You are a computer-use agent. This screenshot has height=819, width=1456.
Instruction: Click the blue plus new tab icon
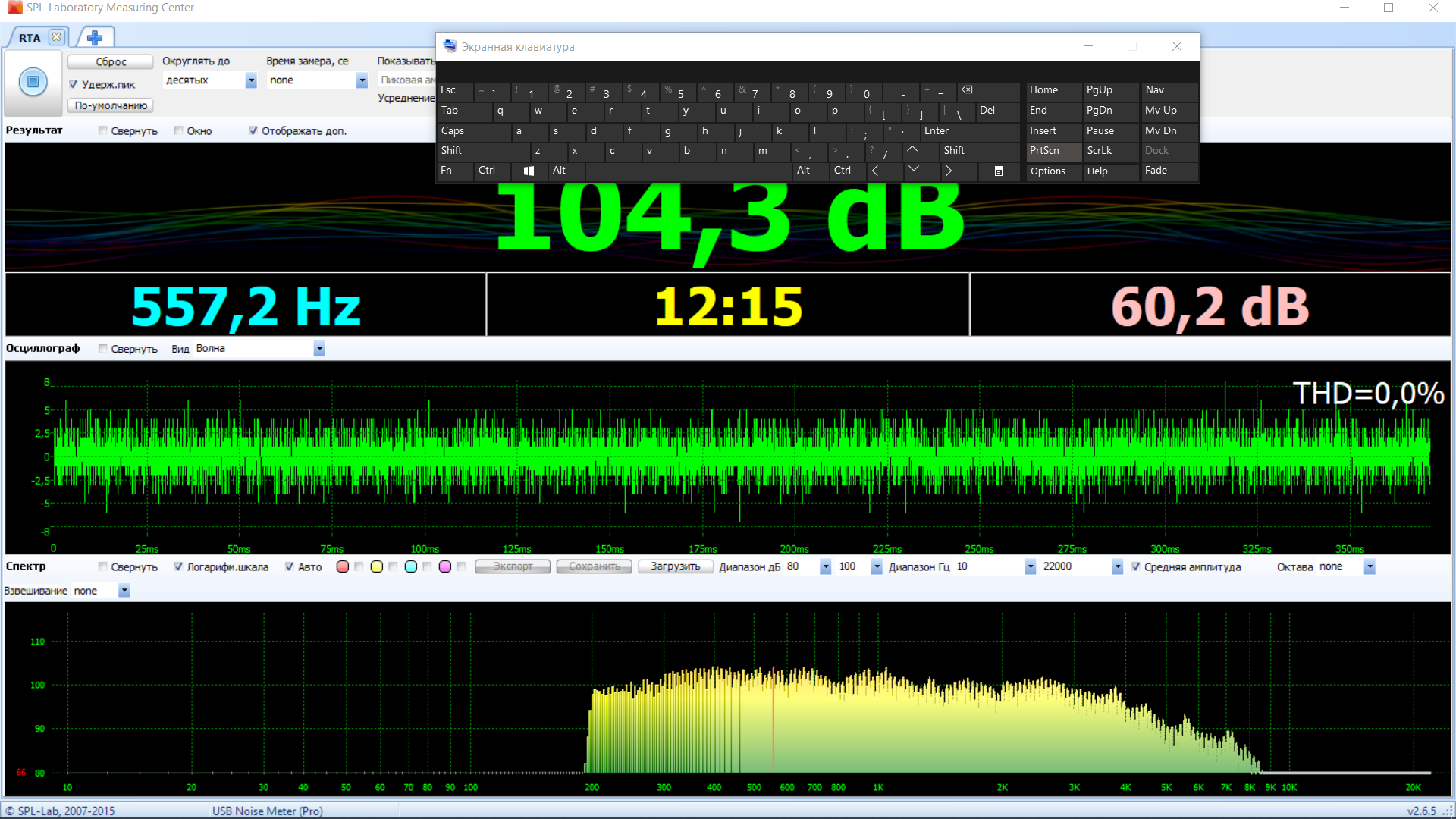coord(95,37)
